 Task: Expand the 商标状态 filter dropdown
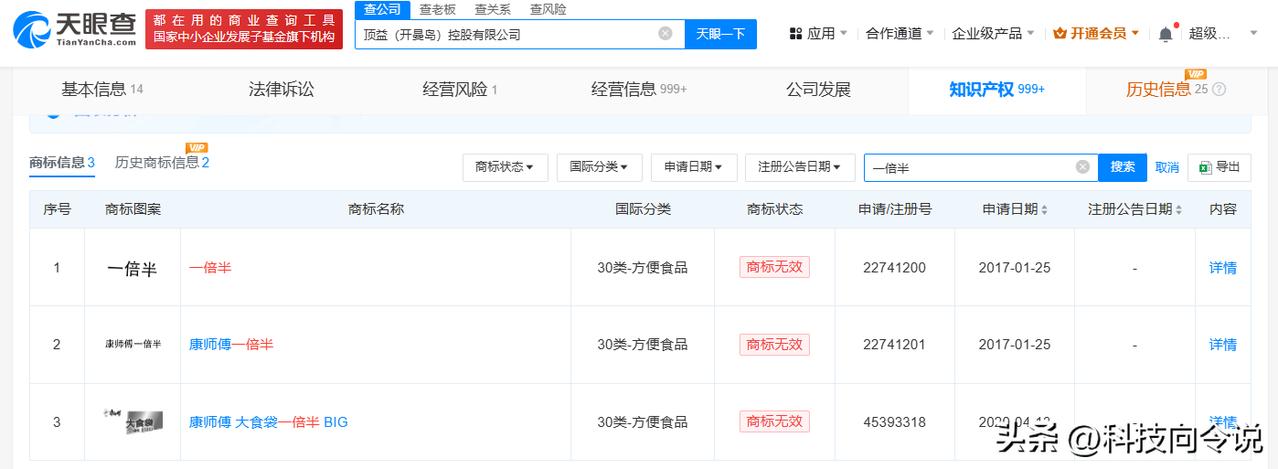505,168
